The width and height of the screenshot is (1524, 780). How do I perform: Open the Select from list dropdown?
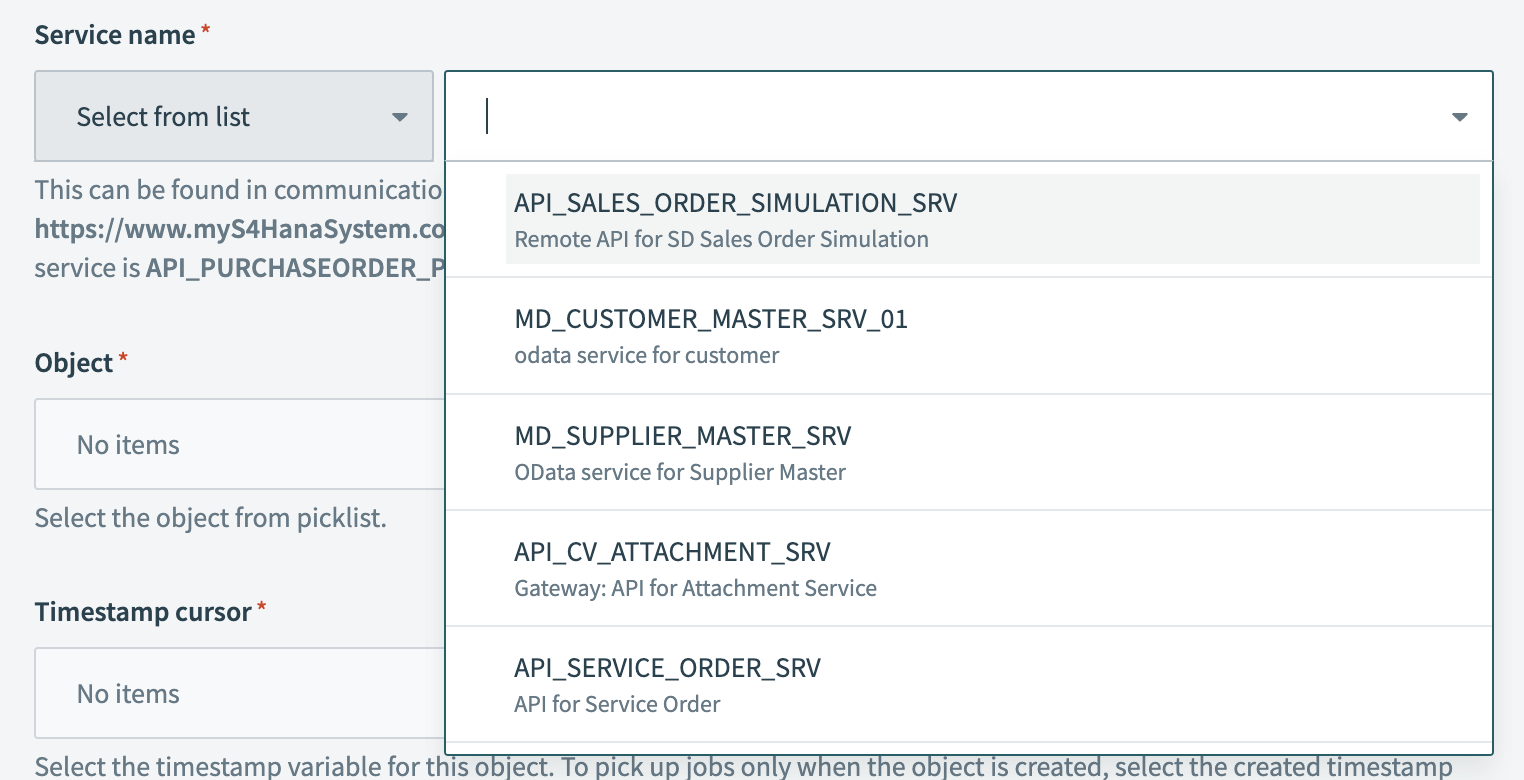[x=233, y=116]
